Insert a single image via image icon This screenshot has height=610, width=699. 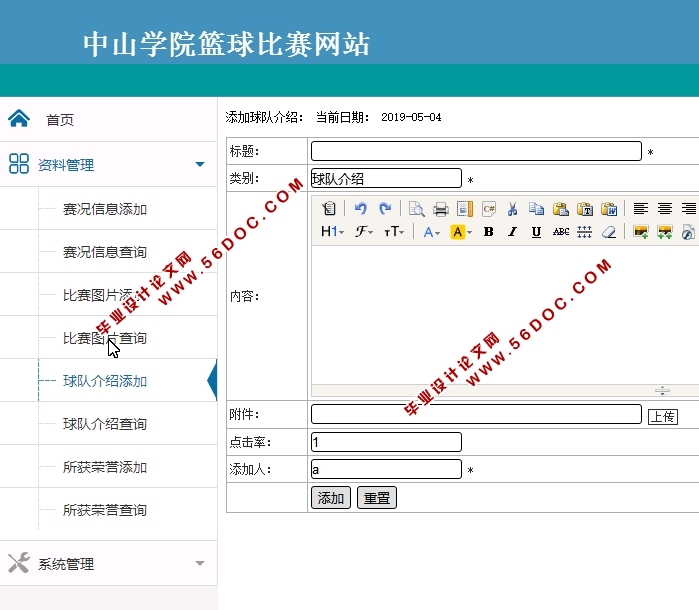641,232
